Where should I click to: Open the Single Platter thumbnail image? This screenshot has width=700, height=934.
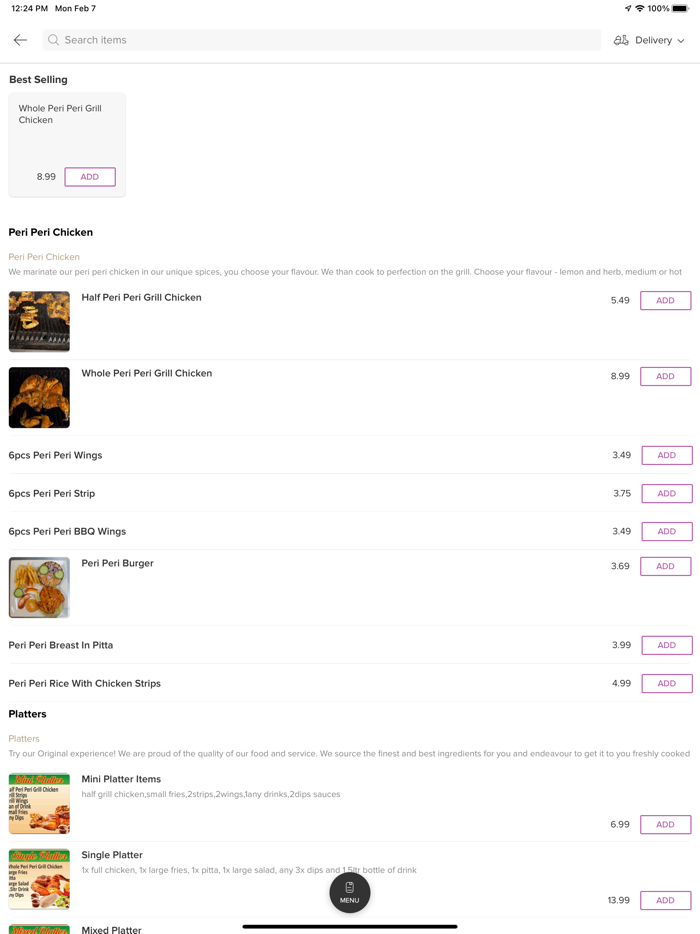pyautogui.click(x=39, y=879)
